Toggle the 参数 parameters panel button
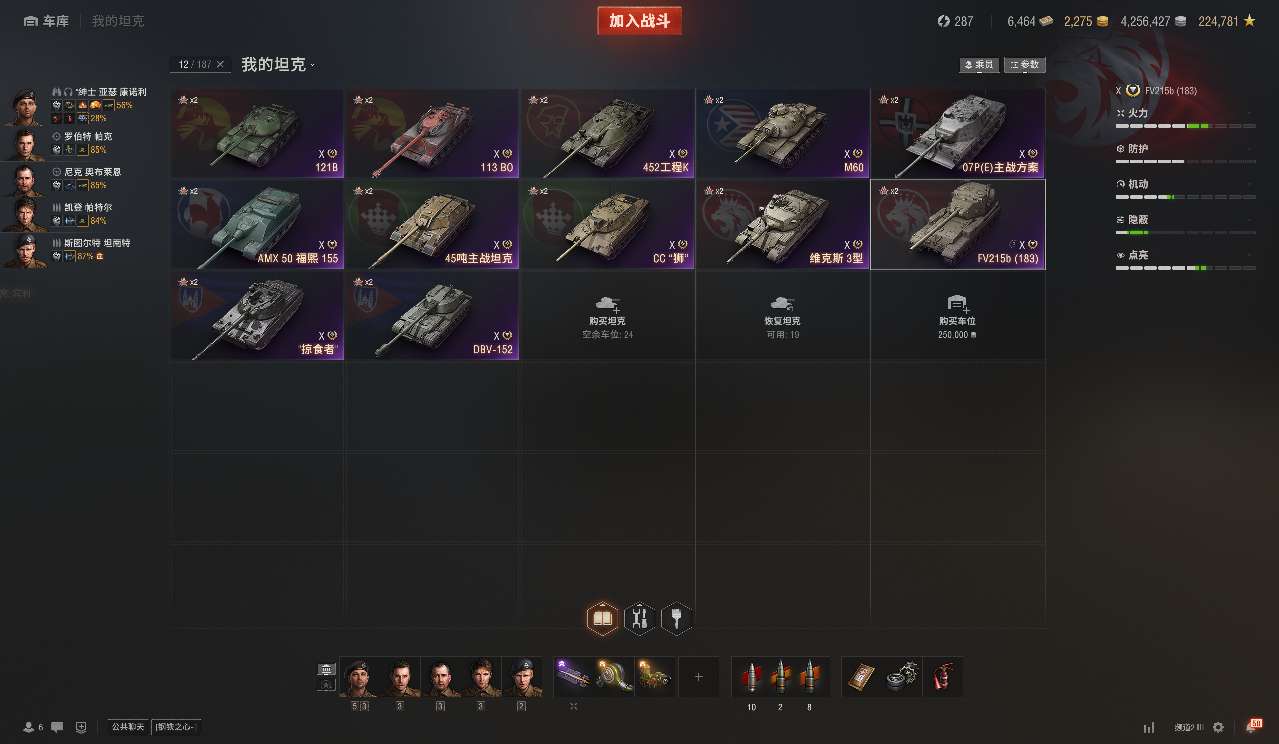1279x744 pixels. point(1025,65)
